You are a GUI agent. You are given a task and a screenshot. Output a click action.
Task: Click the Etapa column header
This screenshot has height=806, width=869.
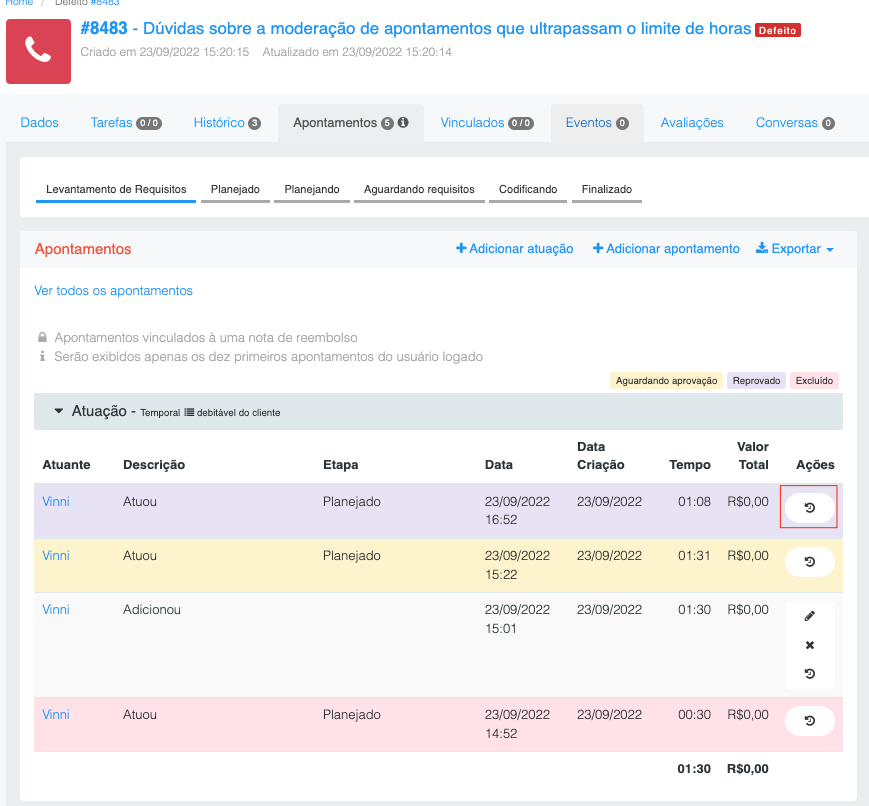(x=340, y=465)
